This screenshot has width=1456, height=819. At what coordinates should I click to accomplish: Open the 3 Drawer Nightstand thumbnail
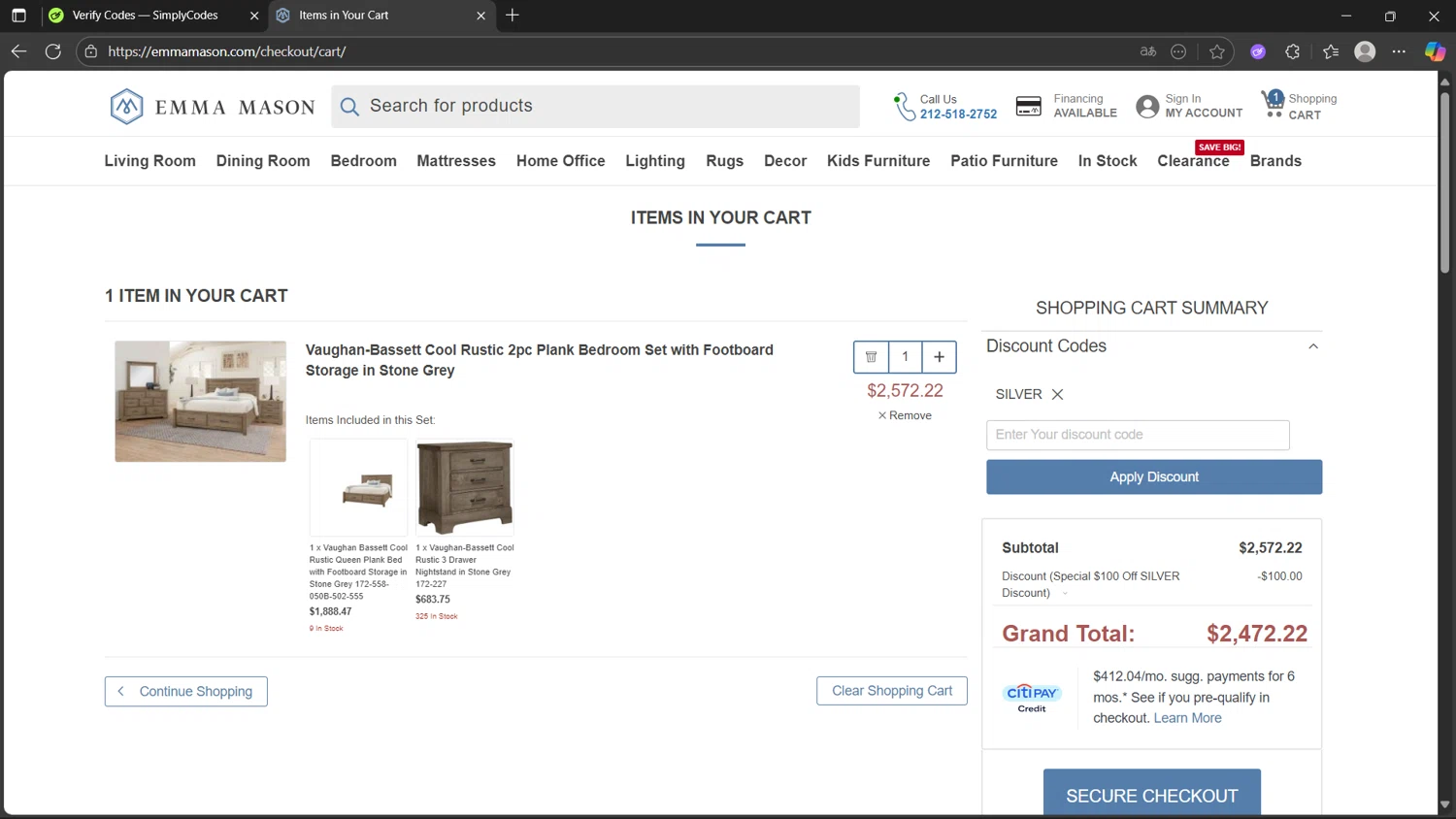tap(465, 487)
